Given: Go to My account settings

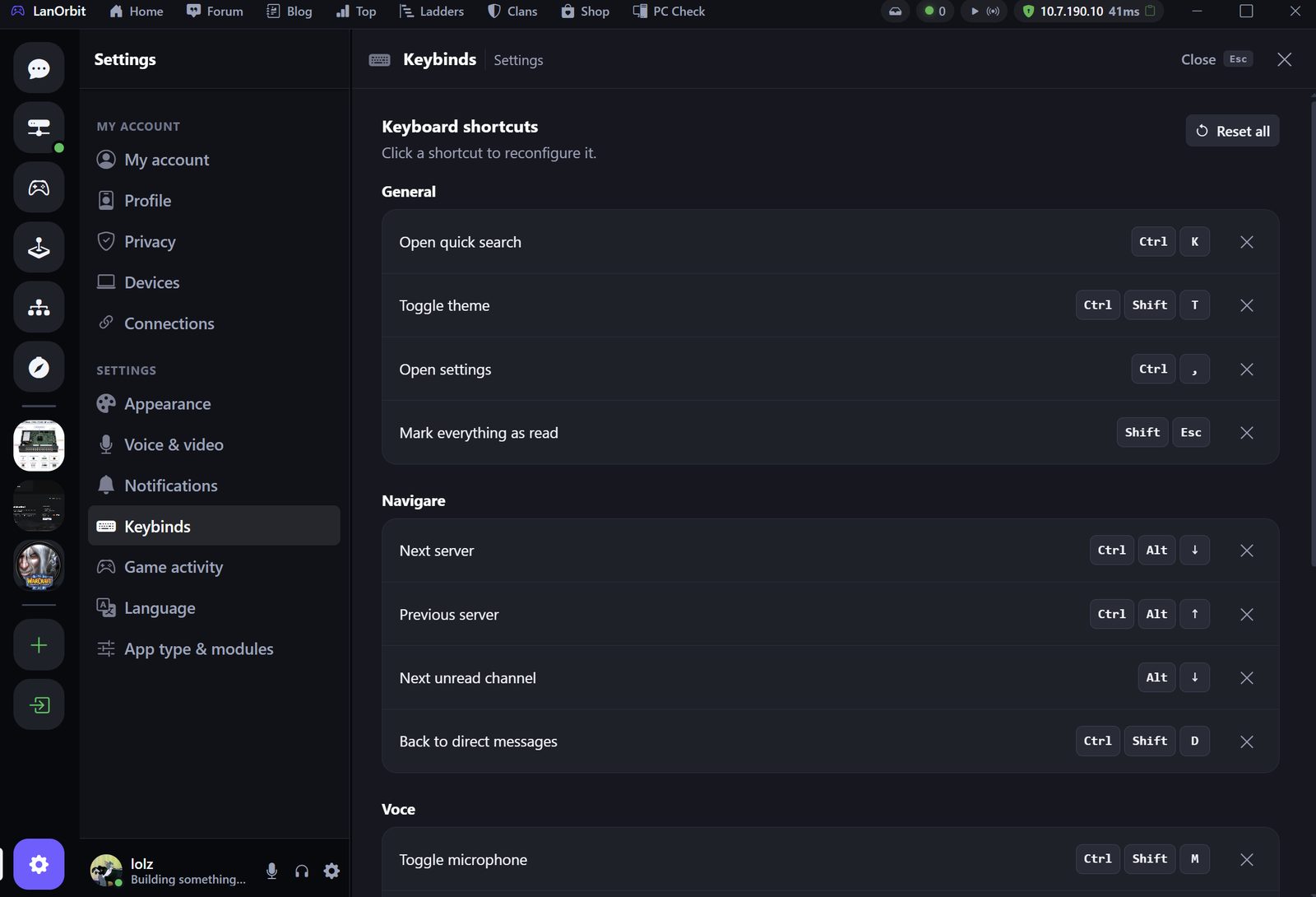Looking at the screenshot, I should [x=214, y=160].
